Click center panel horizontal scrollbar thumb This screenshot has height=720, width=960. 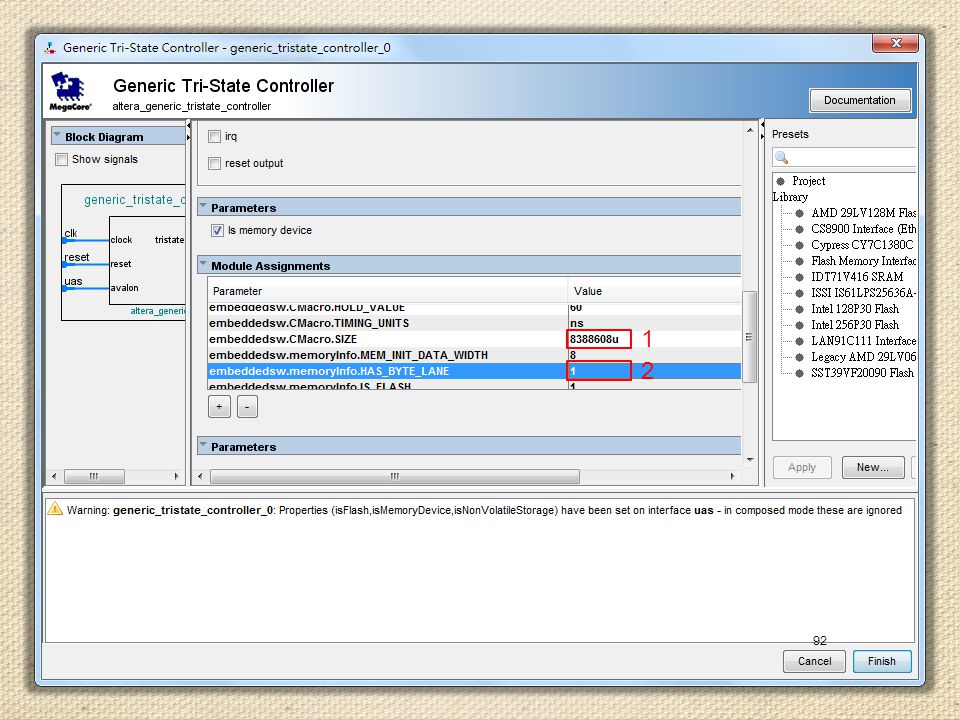pos(395,476)
